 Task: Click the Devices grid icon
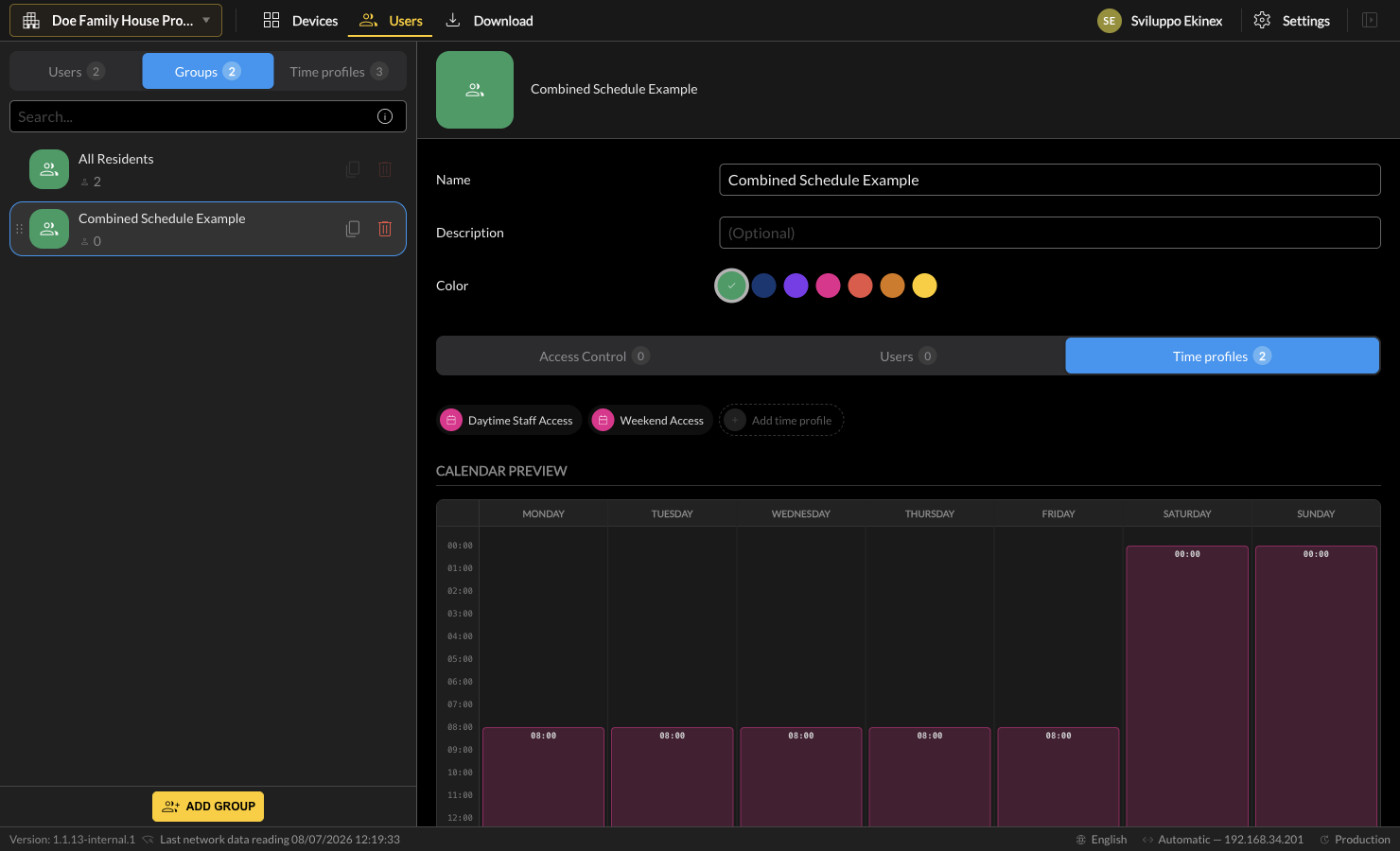pyautogui.click(x=271, y=20)
